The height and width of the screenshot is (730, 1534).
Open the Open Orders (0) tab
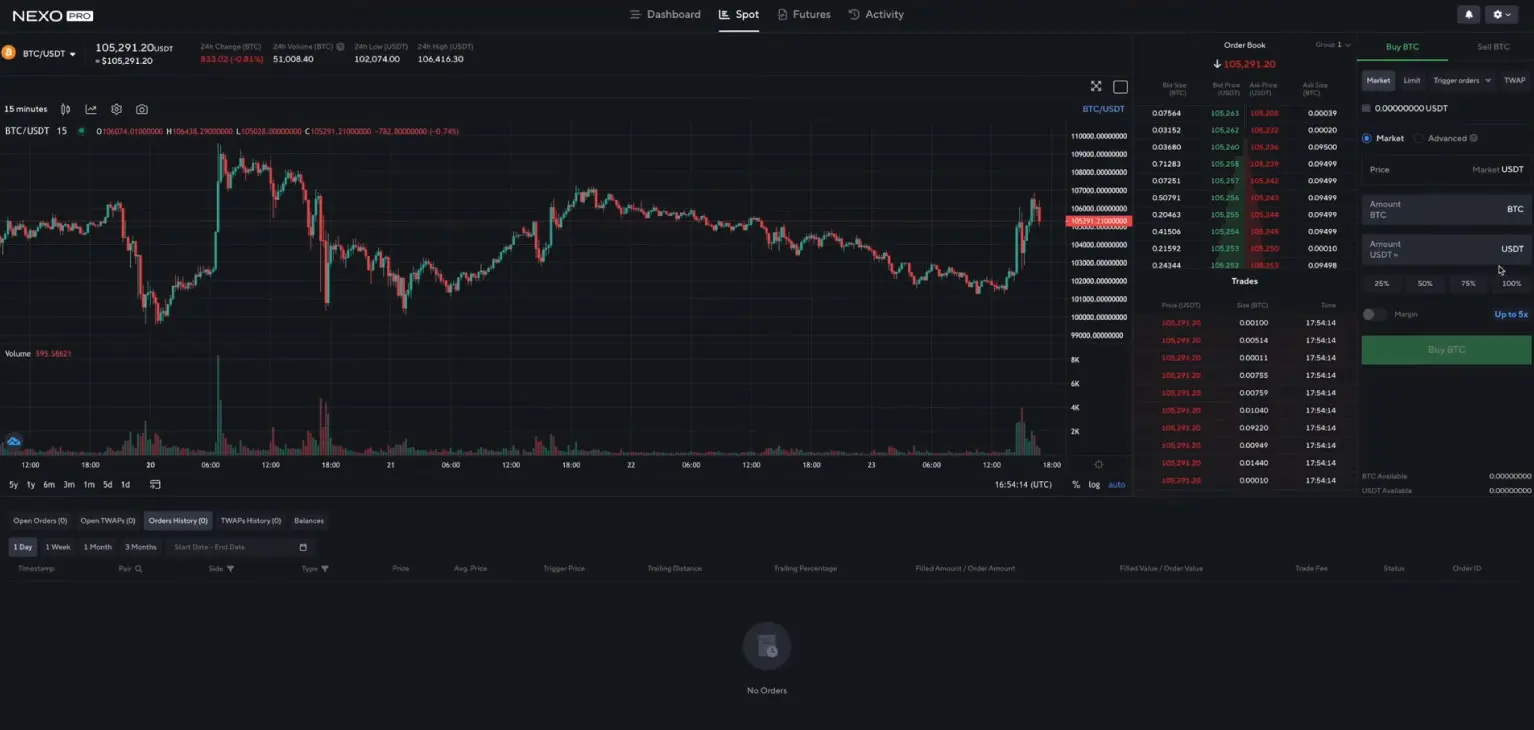pyautogui.click(x=40, y=521)
